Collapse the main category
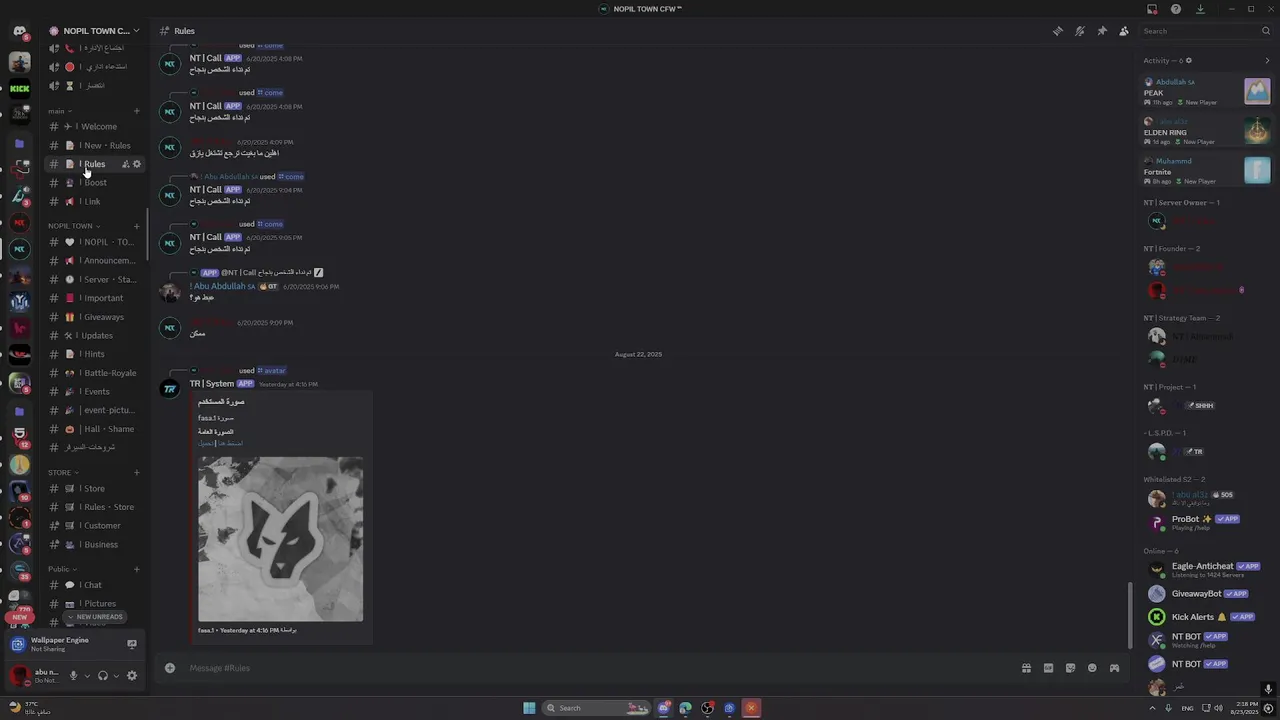1280x720 pixels. [x=60, y=111]
